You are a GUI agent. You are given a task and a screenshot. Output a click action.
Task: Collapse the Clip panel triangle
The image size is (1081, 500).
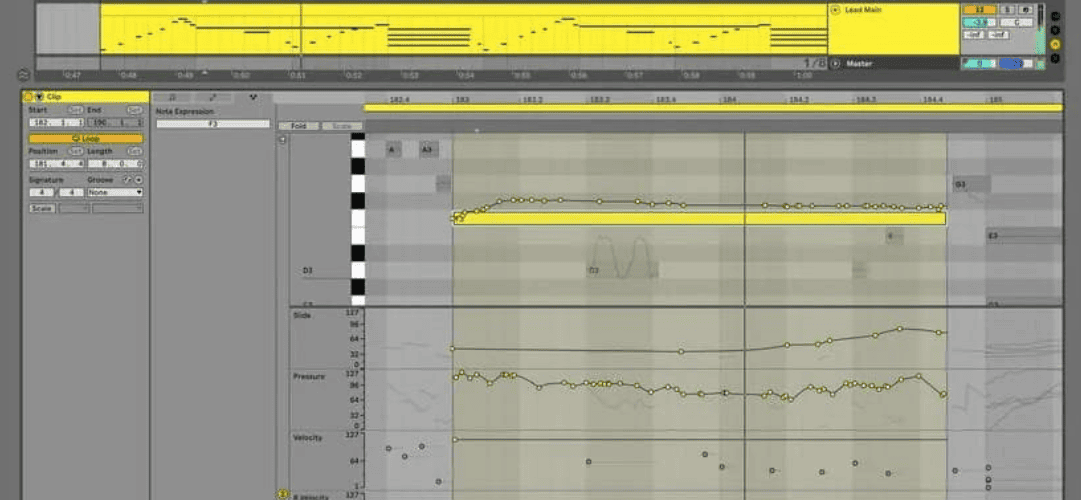coord(39,97)
